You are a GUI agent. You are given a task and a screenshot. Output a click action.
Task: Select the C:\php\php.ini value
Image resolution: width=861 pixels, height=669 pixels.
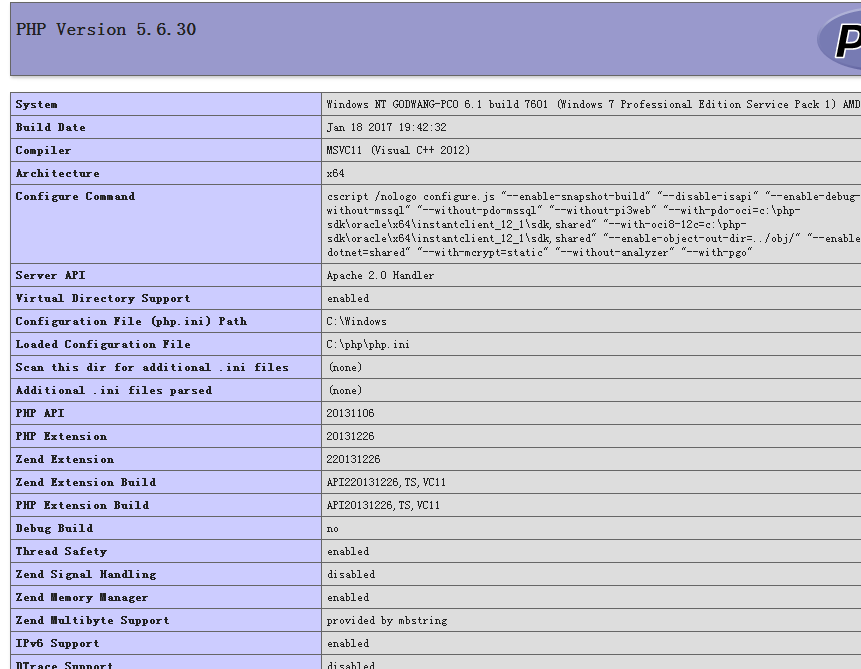368,345
